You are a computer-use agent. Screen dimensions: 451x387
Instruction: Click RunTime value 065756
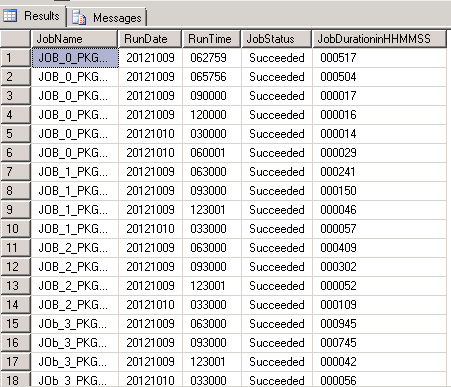[208, 77]
